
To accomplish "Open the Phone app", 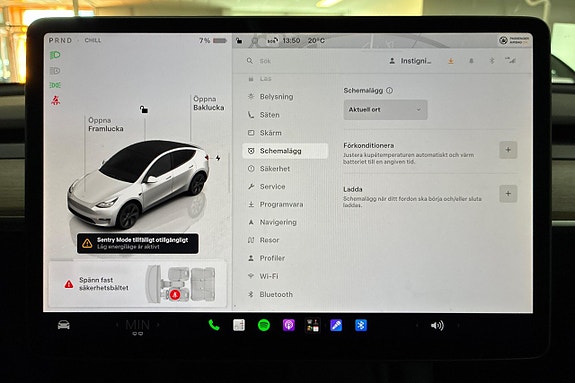I will (x=214, y=325).
